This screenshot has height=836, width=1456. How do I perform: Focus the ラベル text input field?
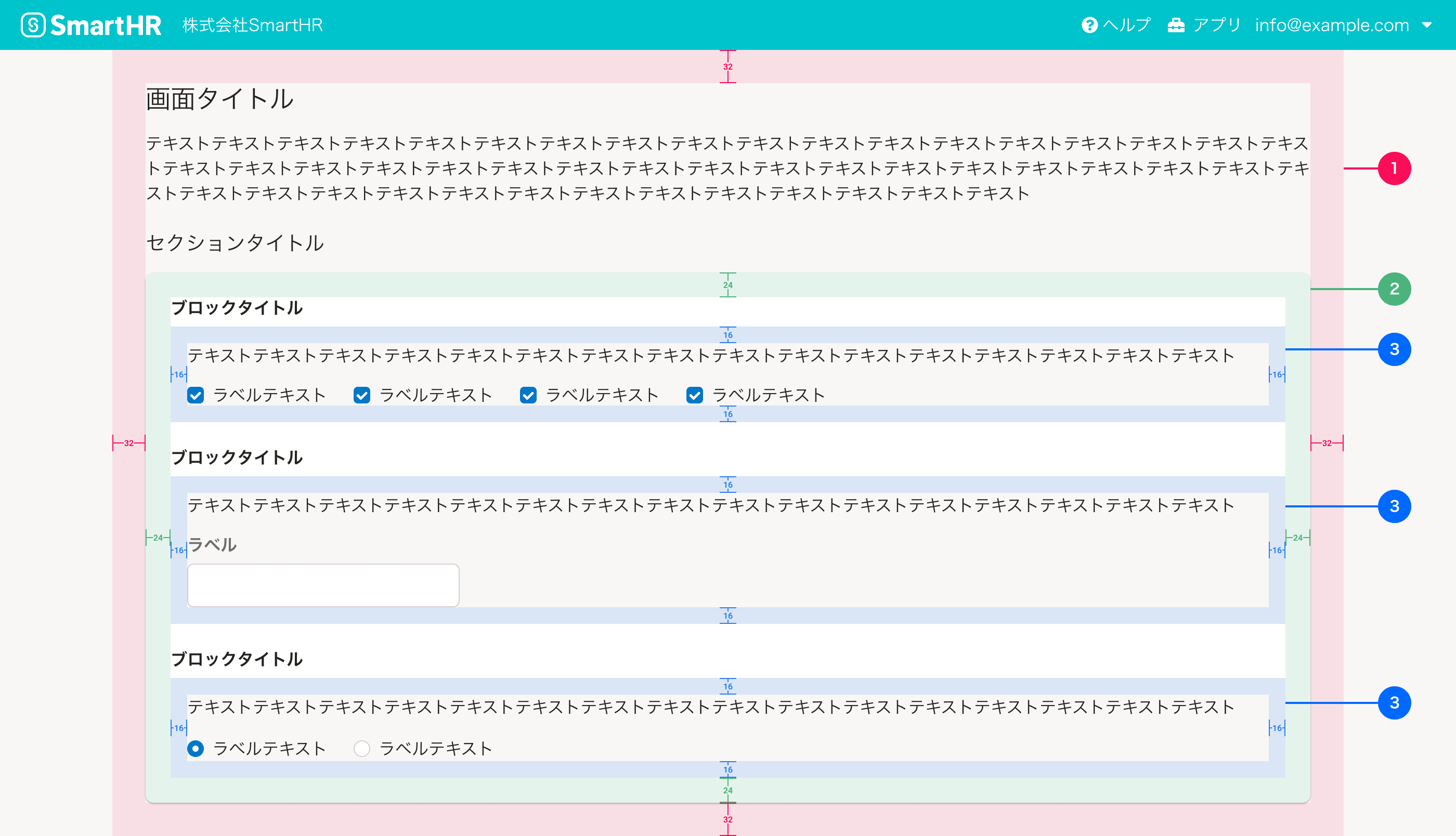(x=323, y=585)
